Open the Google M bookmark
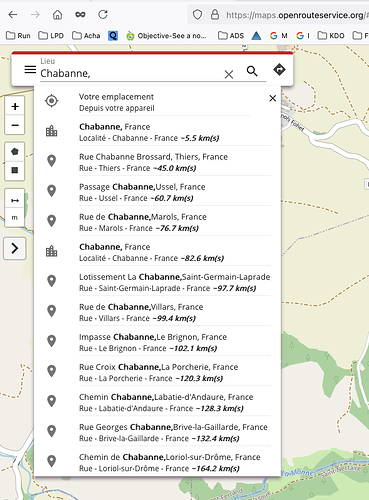This screenshot has height=500, width=369. [279, 35]
